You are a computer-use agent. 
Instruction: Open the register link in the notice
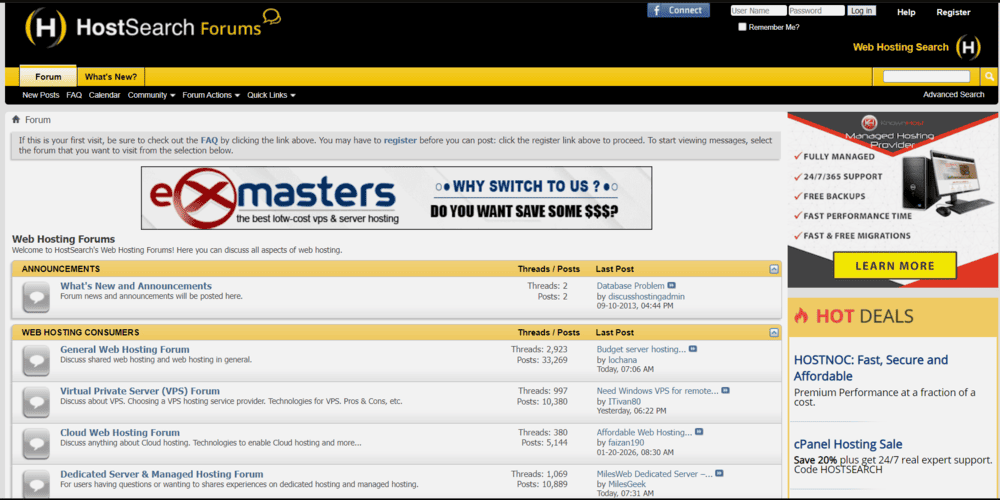401,140
